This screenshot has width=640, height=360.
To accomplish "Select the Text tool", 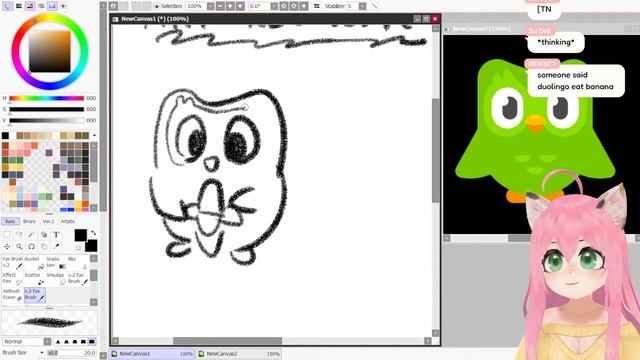I will pyautogui.click(x=56, y=234).
